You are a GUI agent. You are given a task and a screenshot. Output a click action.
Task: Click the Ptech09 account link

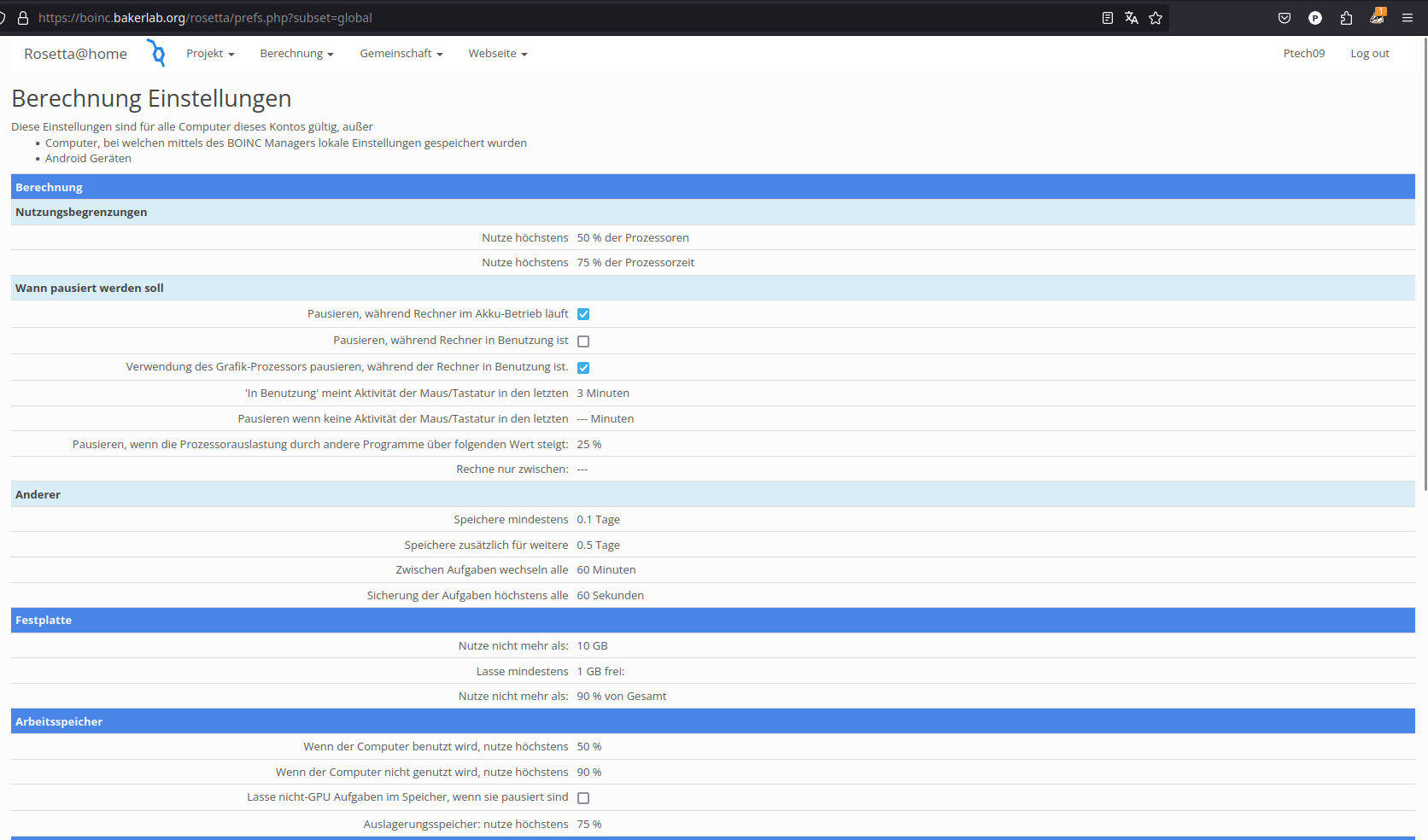[x=1303, y=54]
